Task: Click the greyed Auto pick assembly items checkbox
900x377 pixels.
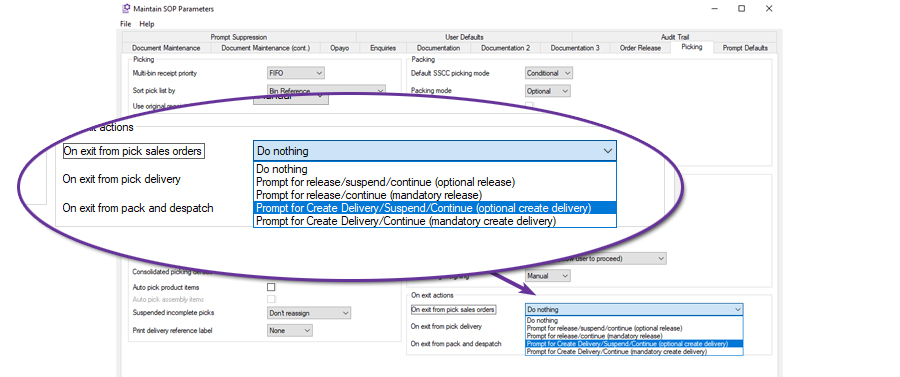Action: (x=271, y=300)
